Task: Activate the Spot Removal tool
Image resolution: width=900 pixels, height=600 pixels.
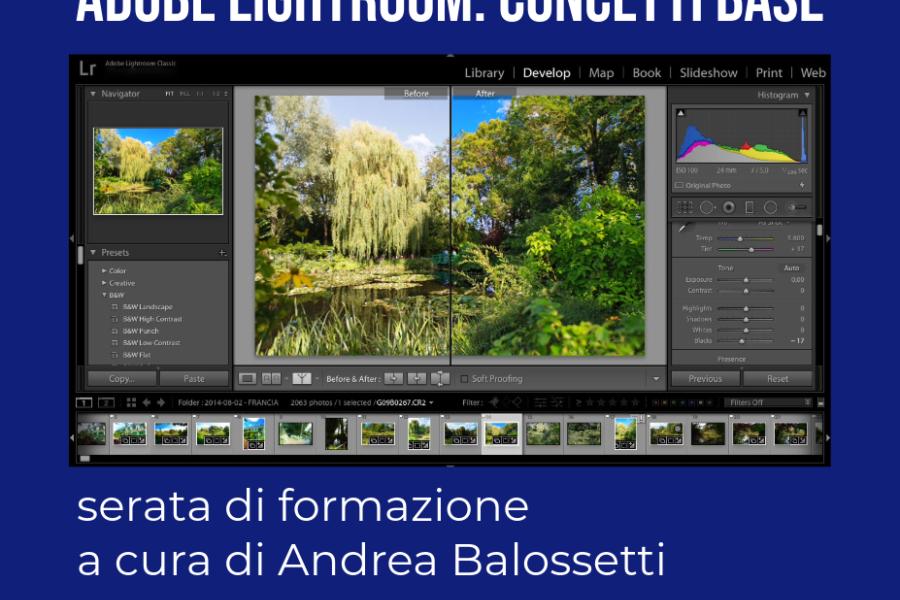Action: tap(707, 207)
